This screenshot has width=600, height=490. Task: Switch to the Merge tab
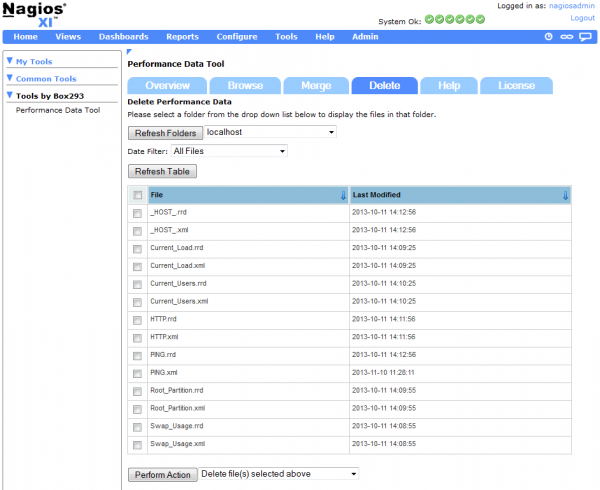coord(316,86)
